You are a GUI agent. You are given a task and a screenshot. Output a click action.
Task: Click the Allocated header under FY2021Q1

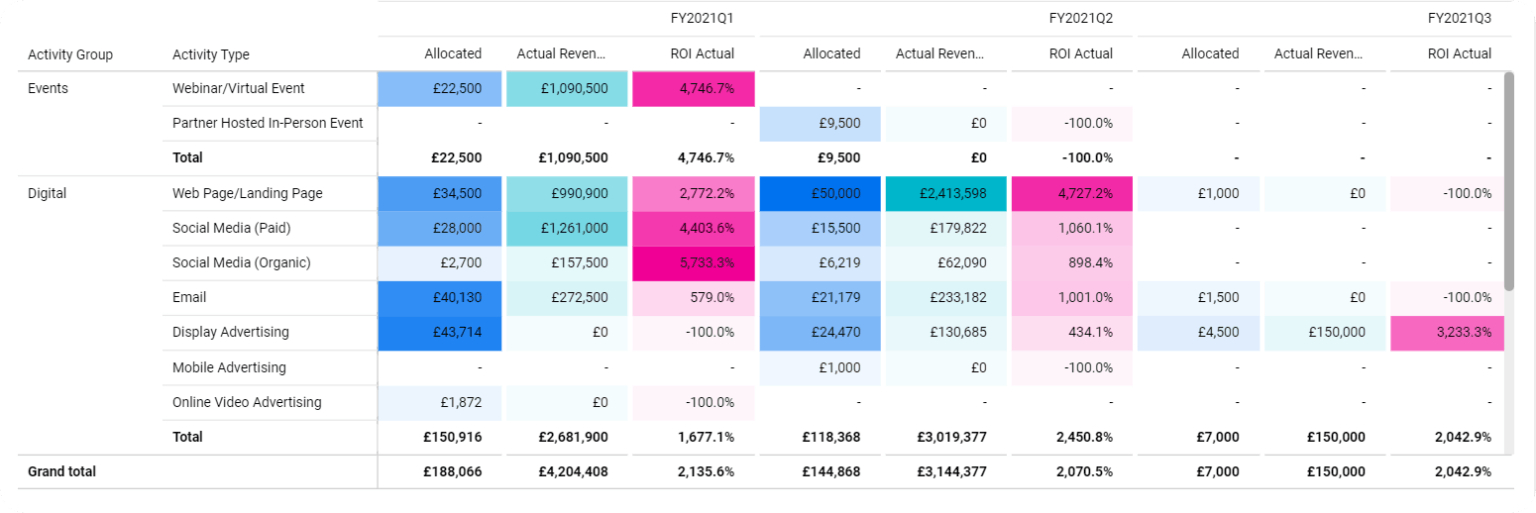coord(452,54)
